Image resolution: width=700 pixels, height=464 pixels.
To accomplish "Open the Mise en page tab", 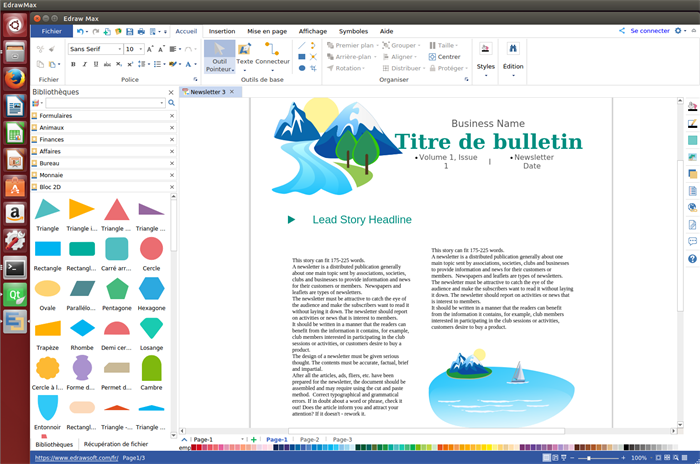I will pos(267,31).
